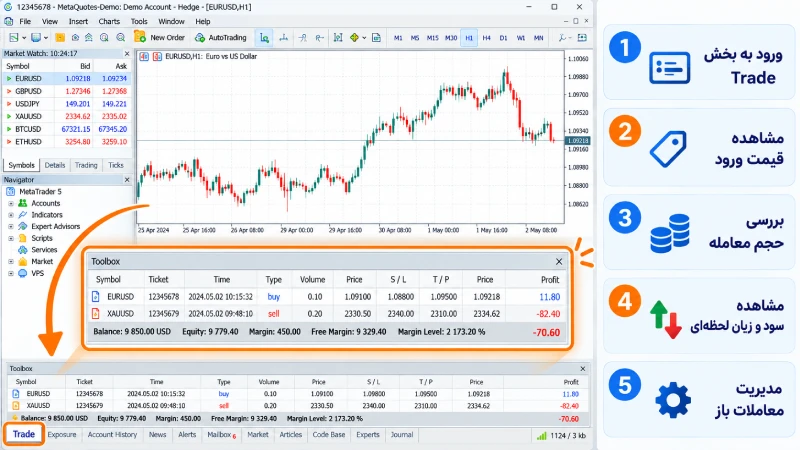
Task: Expand the Expert Advisors node
Action: coord(11,227)
